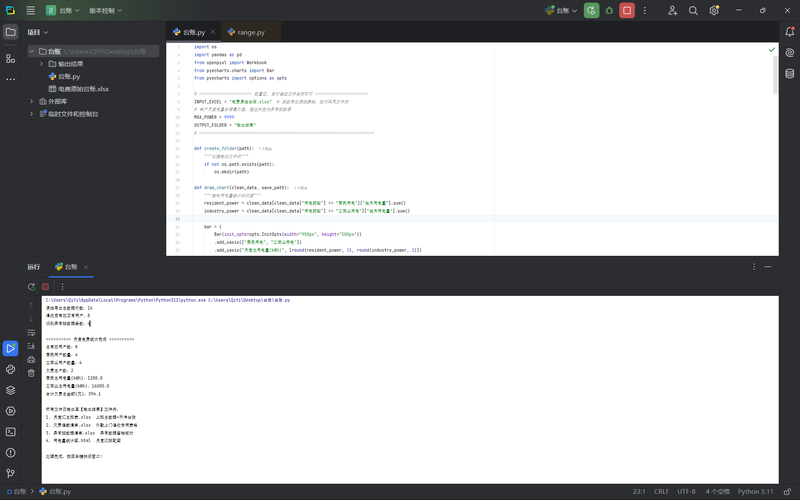Open 项目 view dropdown
The image size is (800, 500).
tap(38, 32)
